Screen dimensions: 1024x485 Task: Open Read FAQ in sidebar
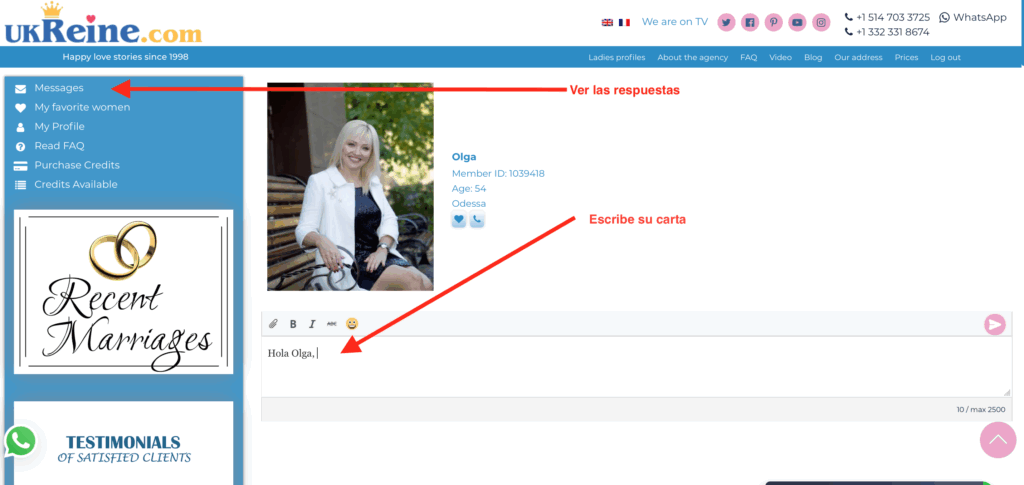click(x=59, y=146)
